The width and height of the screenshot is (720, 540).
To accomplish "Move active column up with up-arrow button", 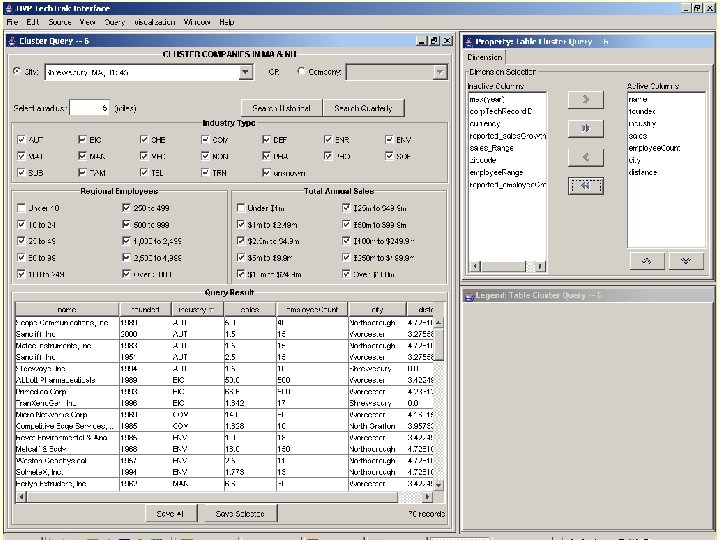I will [646, 260].
